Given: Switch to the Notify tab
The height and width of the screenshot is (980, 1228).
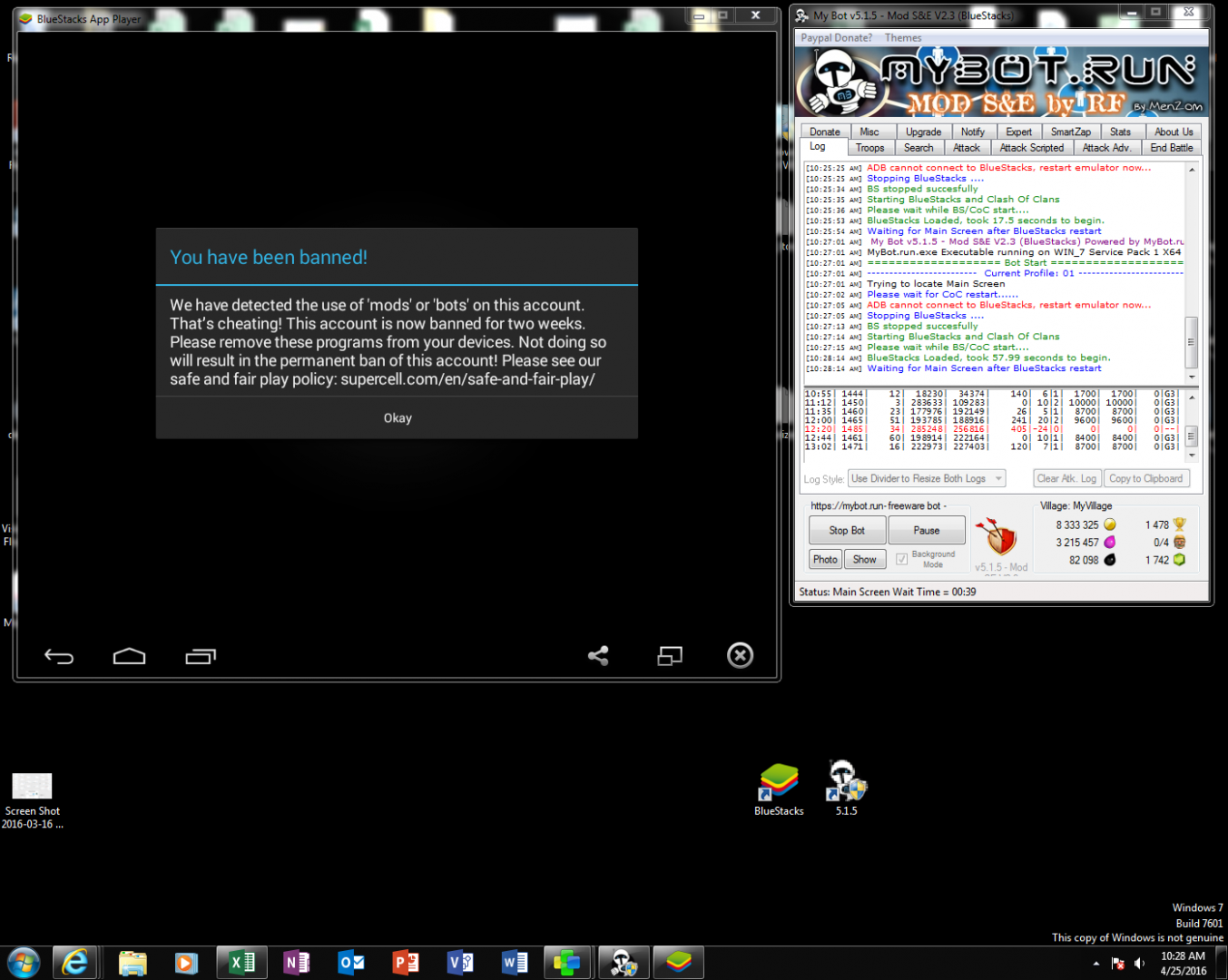Looking at the screenshot, I should tap(973, 132).
